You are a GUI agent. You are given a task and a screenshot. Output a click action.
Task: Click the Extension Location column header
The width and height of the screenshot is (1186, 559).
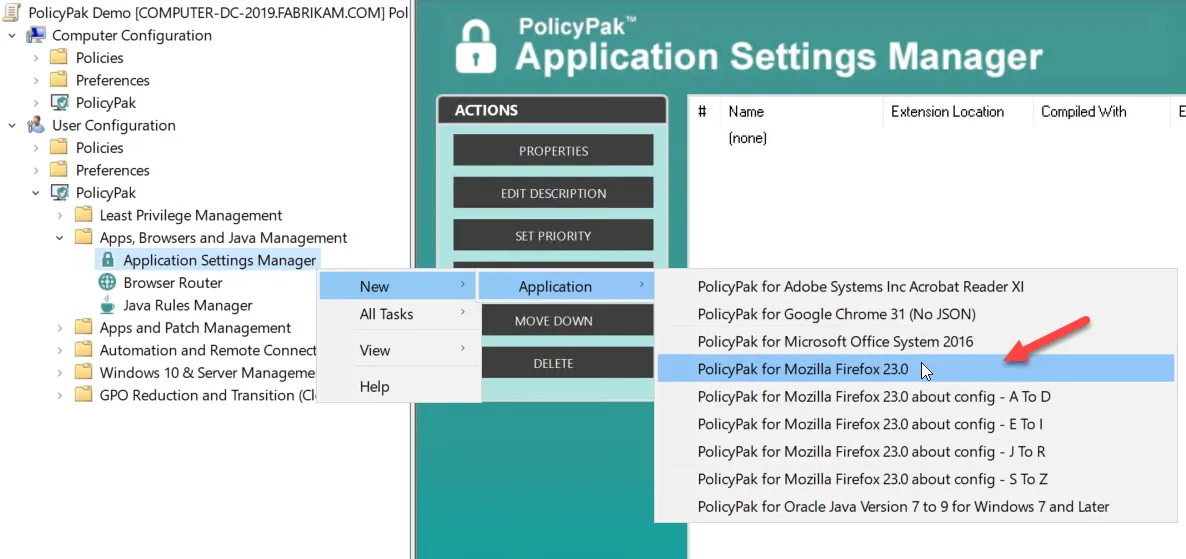click(x=958, y=111)
